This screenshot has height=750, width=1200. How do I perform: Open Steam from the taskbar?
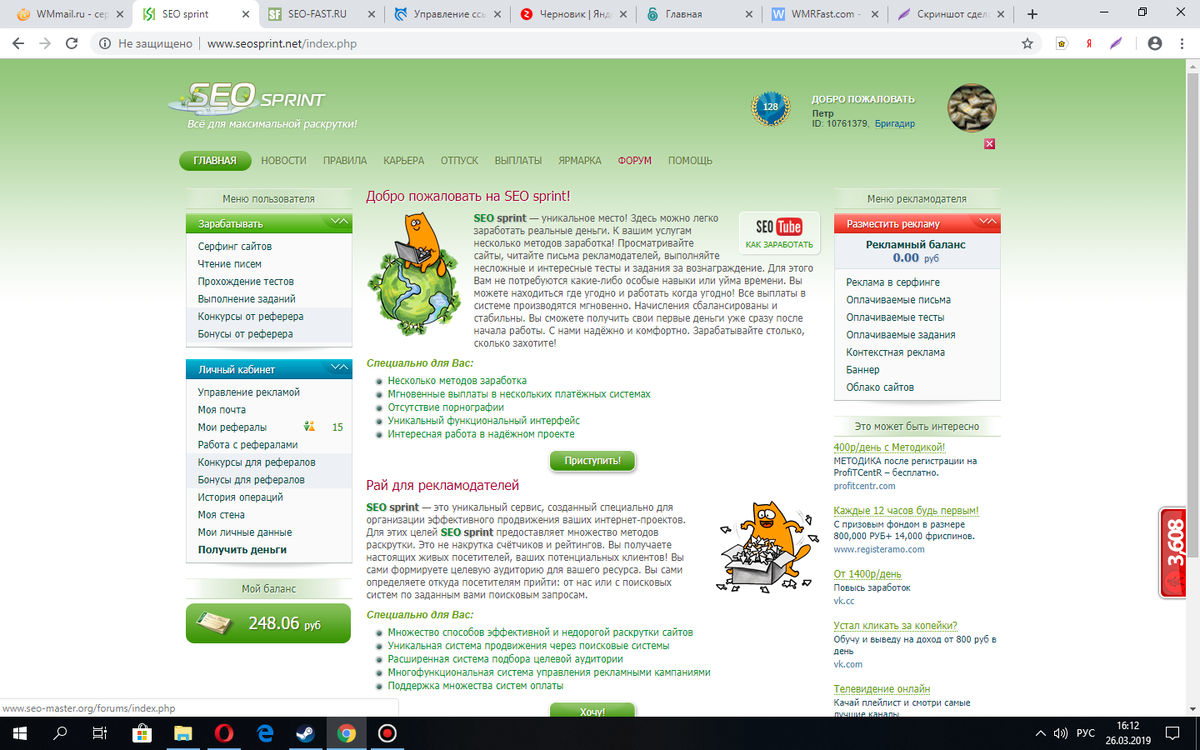coord(303,734)
